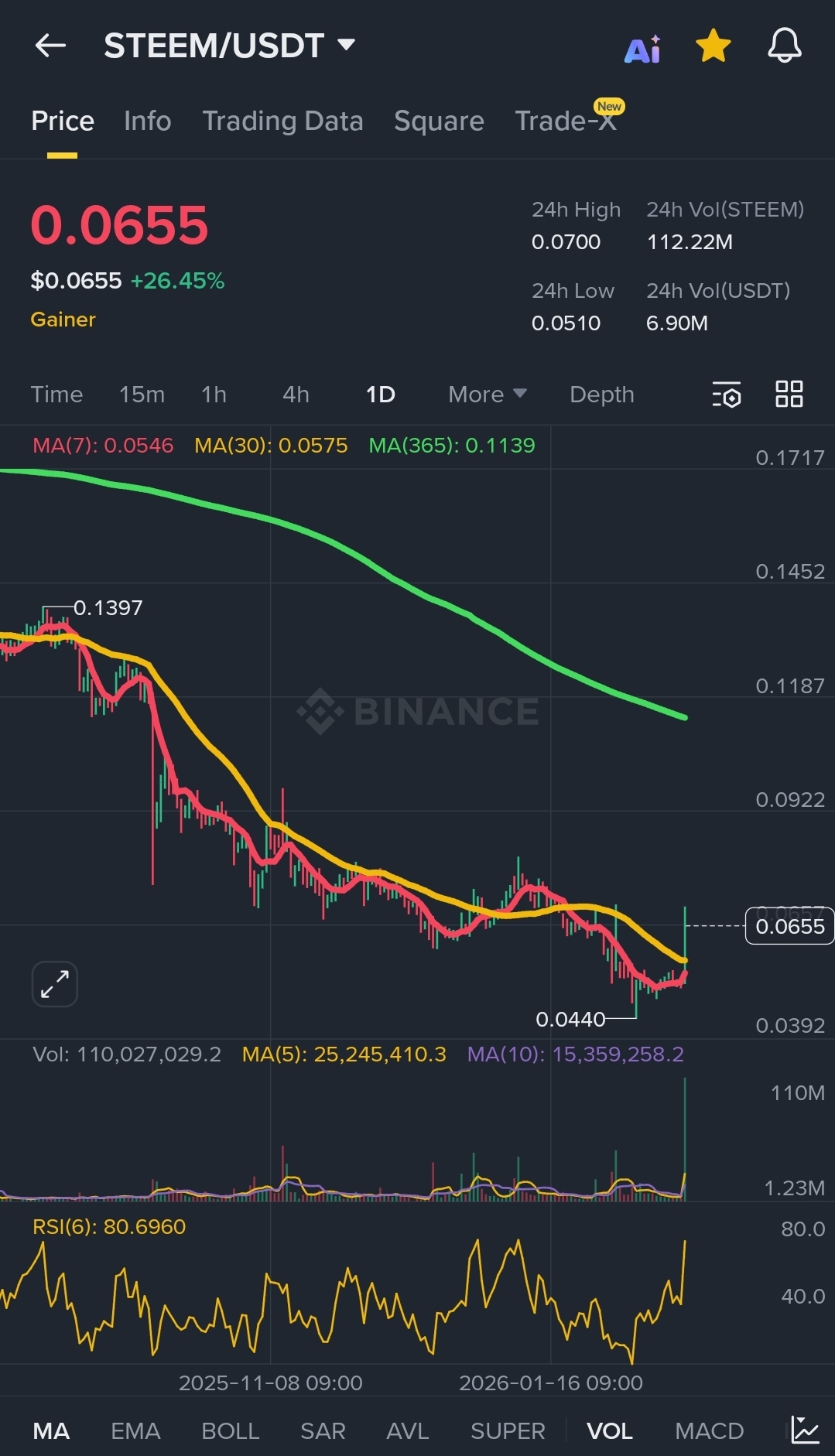Screen dimensions: 835x1456
Task: Open chart settings icon
Action: click(727, 395)
